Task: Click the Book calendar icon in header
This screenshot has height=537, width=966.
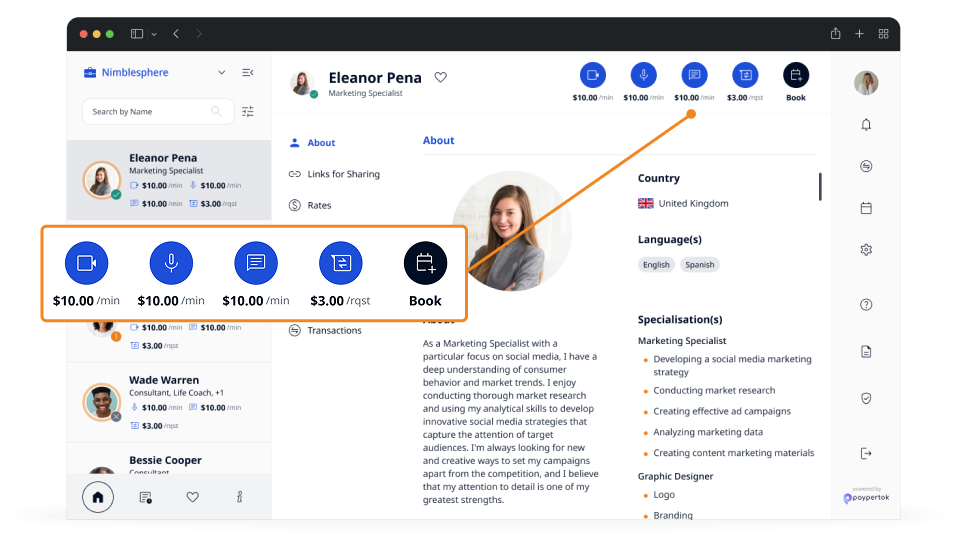Action: (x=796, y=75)
